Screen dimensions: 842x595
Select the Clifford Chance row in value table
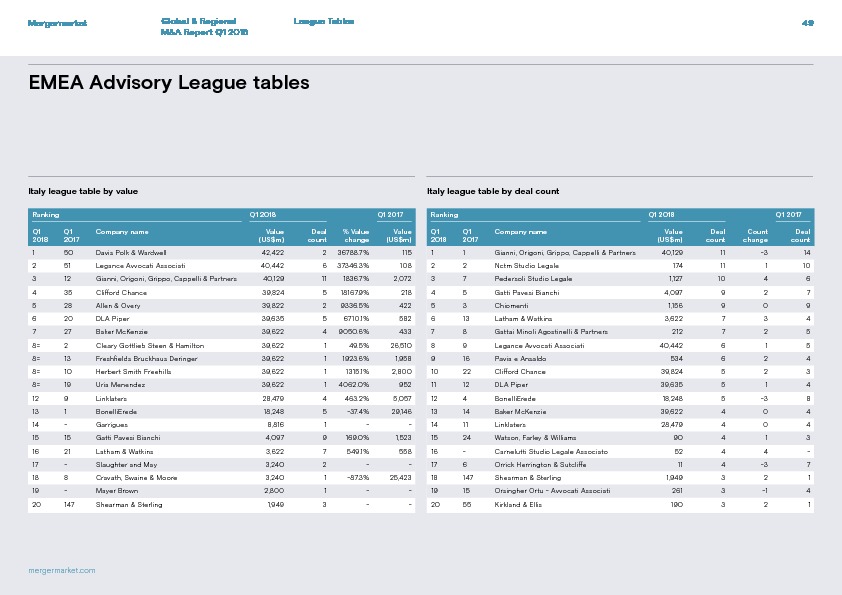point(222,292)
